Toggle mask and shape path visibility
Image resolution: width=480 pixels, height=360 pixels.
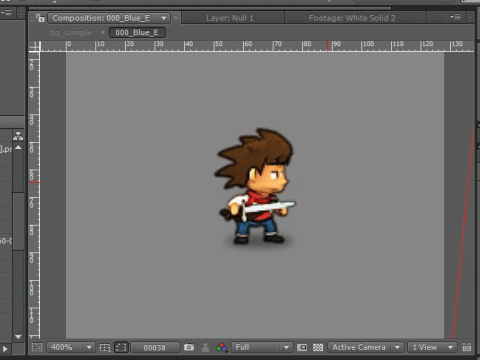point(121,347)
